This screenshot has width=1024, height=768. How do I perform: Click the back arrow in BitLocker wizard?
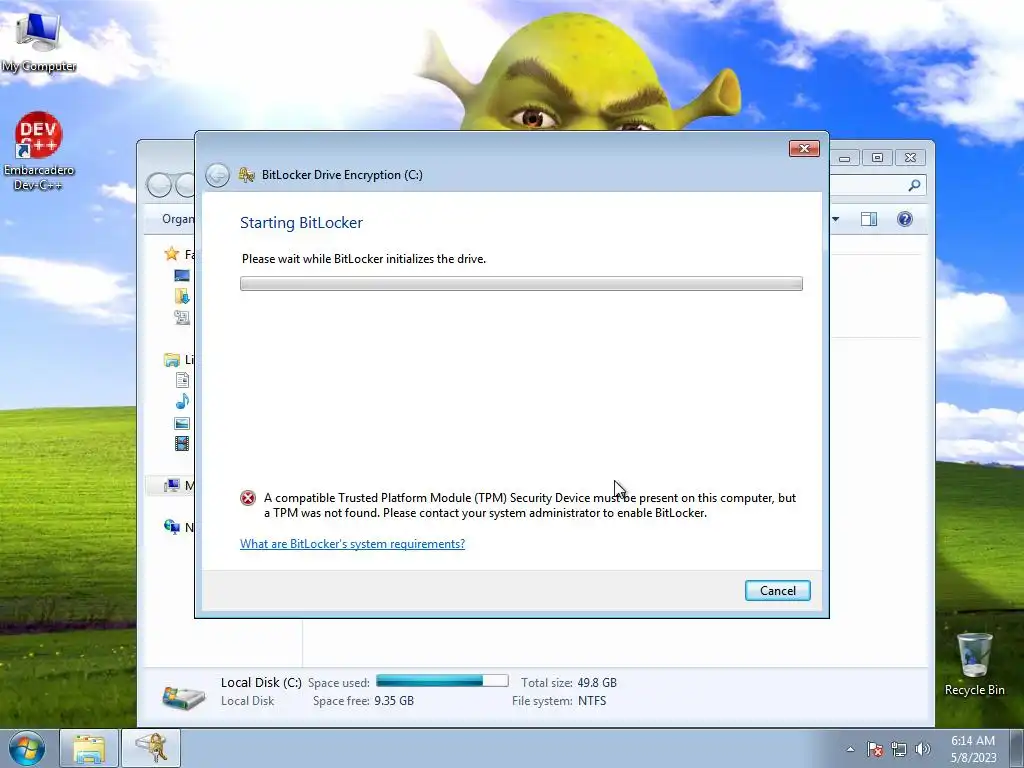click(217, 175)
